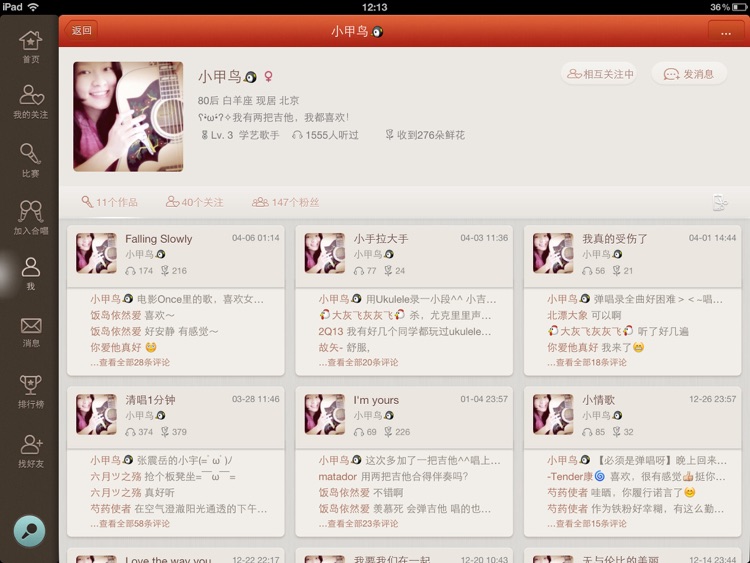Open the I'm yours song thumbnail
This screenshot has width=750, height=563.
pos(325,414)
